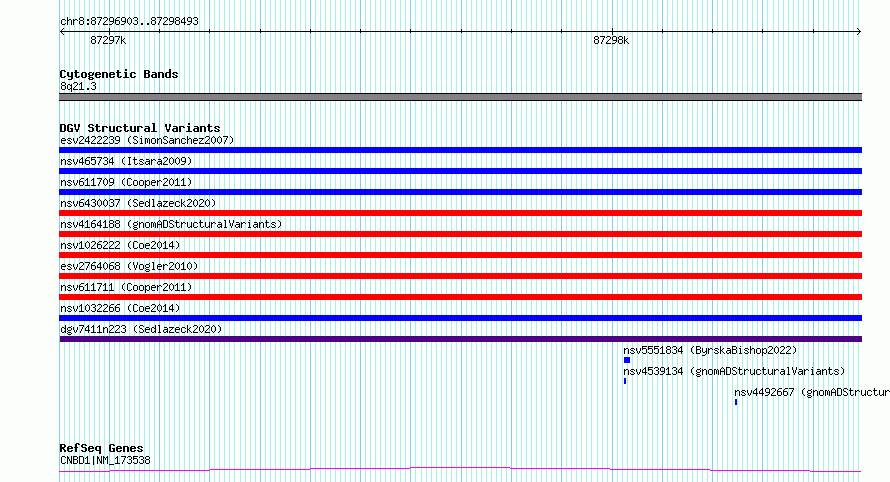Click the esv2422239 (SimonSanchez2007) label

[147, 140]
